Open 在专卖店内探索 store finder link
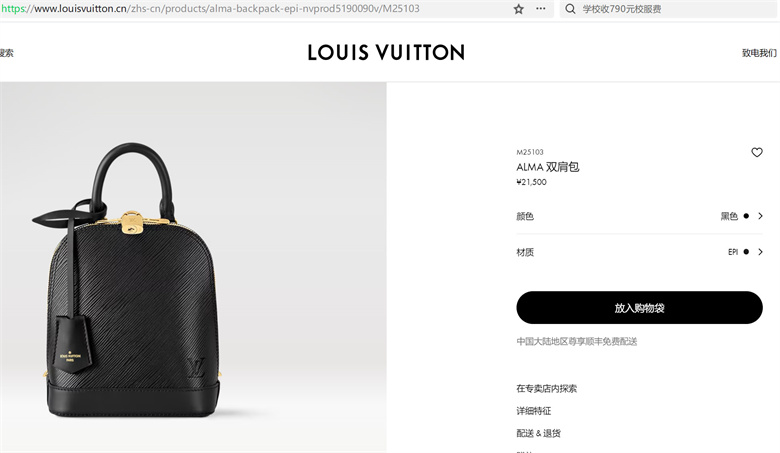 pos(546,388)
